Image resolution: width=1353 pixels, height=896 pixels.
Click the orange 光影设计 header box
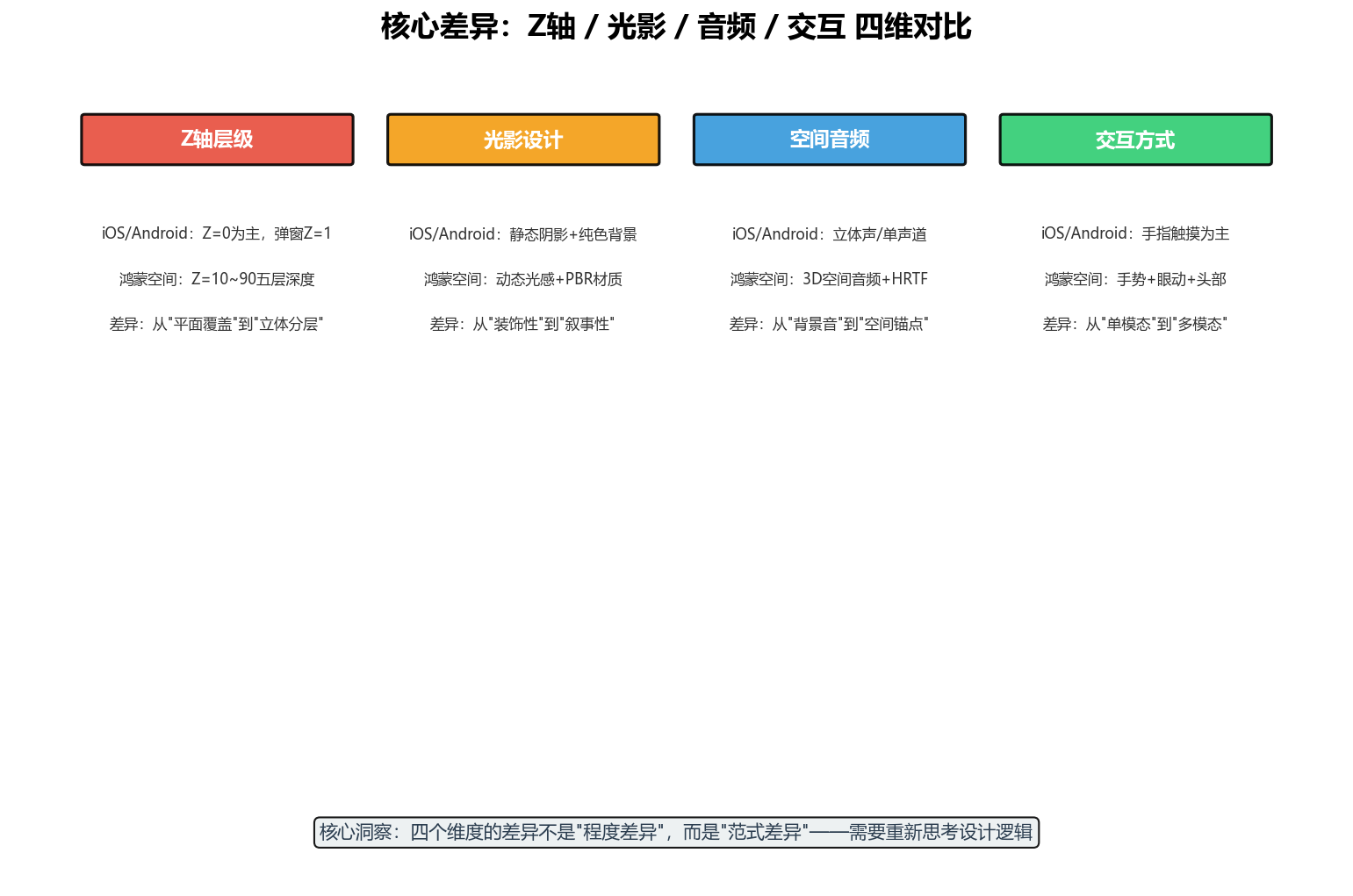[523, 140]
